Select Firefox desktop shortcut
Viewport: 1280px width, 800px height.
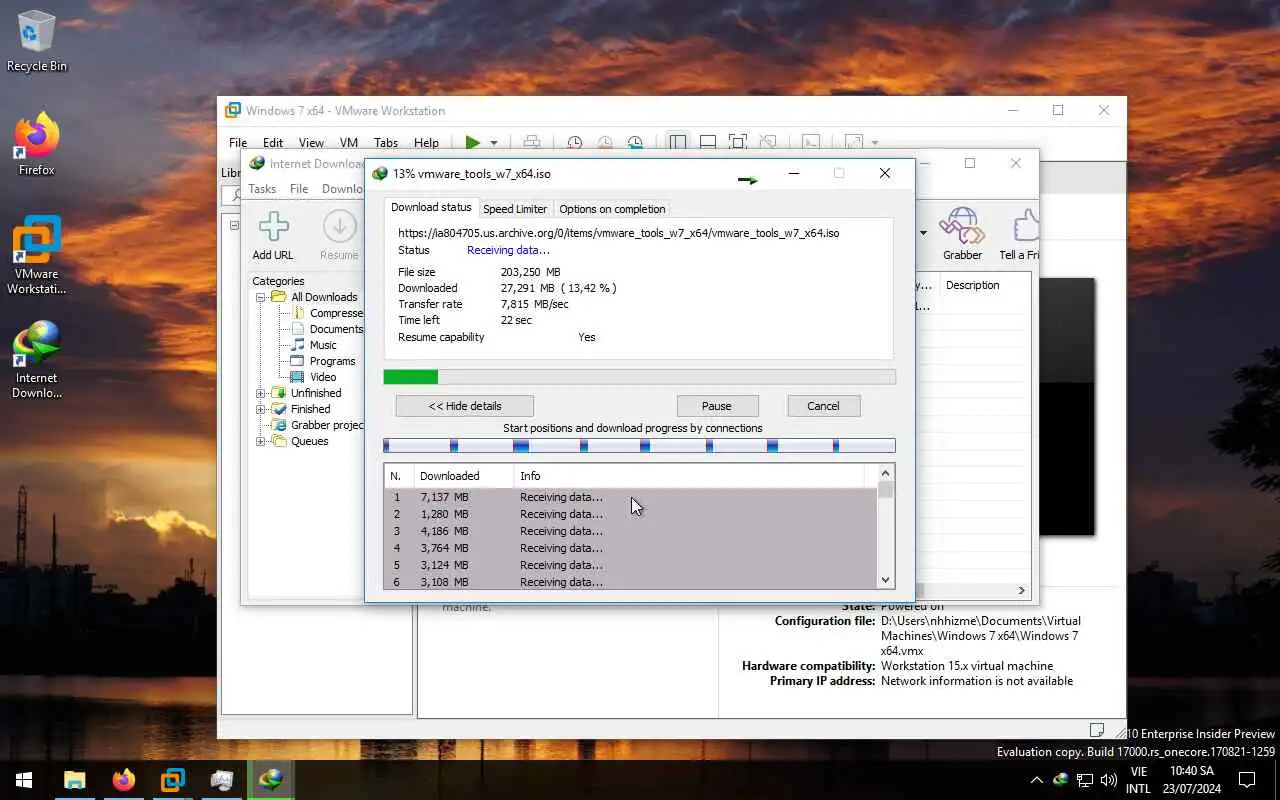point(37,146)
